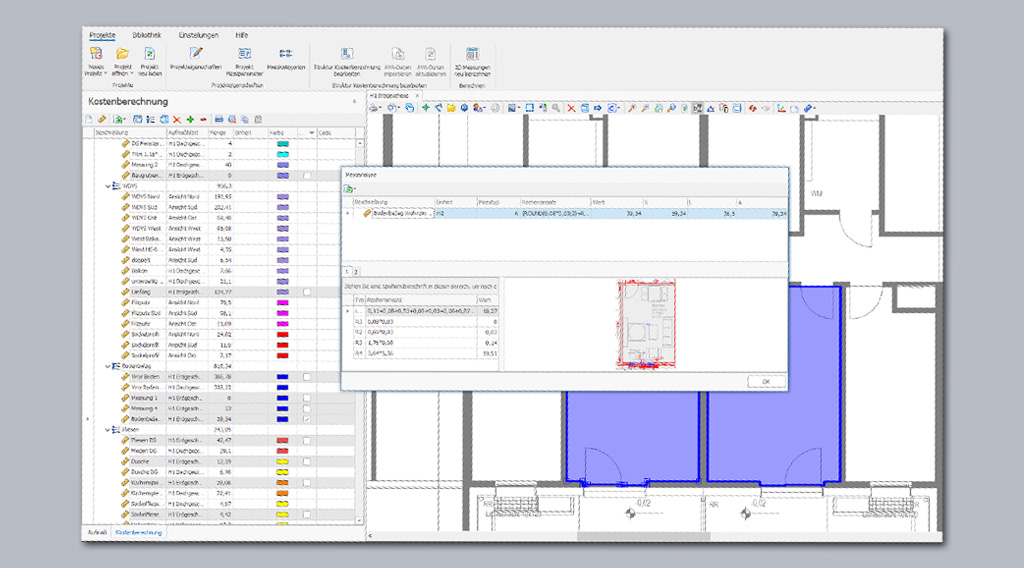
Task: Click Struktur Kostenberechnung bearbeiten icon
Action: coord(346,54)
